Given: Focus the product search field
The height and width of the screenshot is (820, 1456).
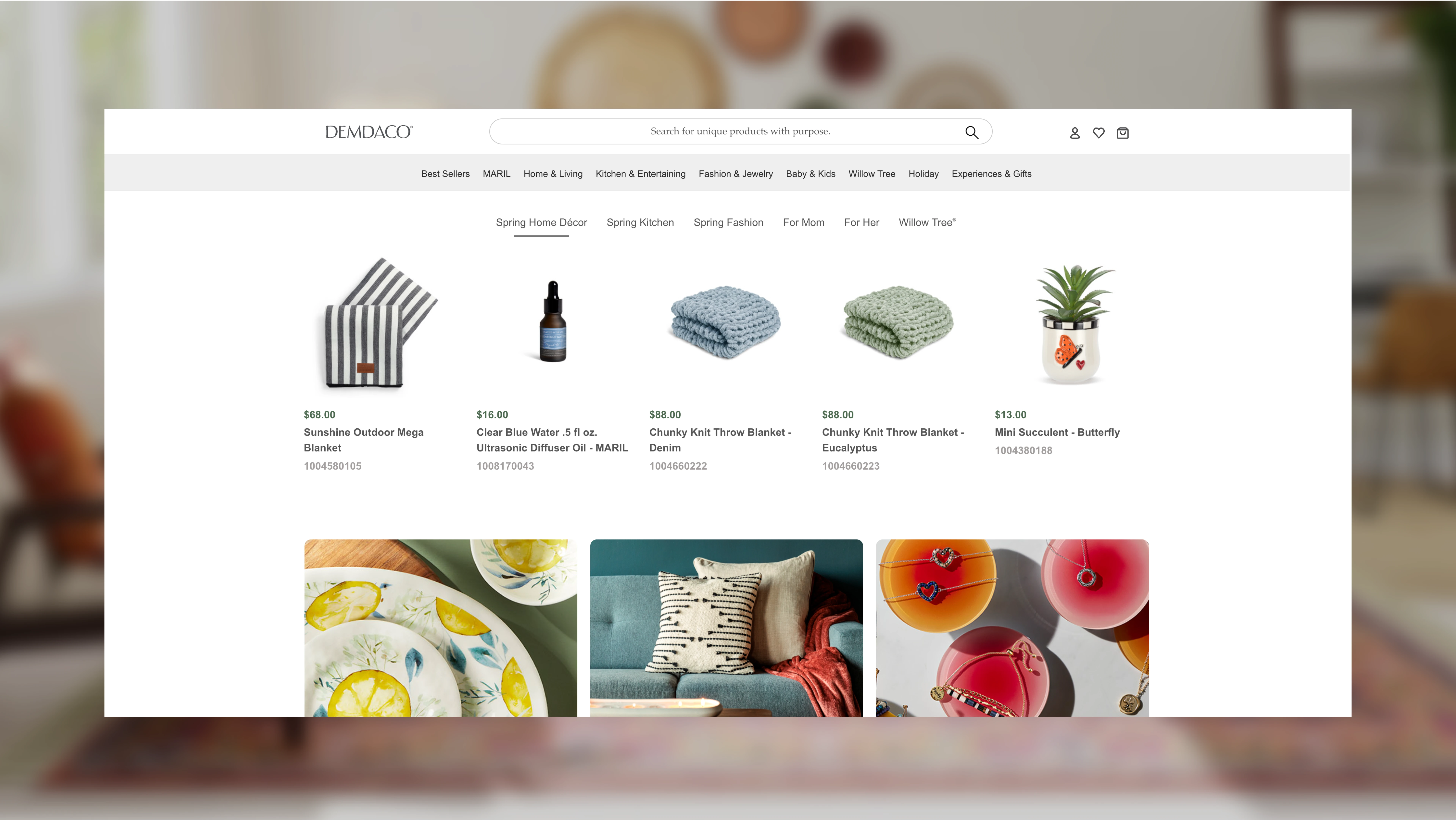Looking at the screenshot, I should coord(741,131).
